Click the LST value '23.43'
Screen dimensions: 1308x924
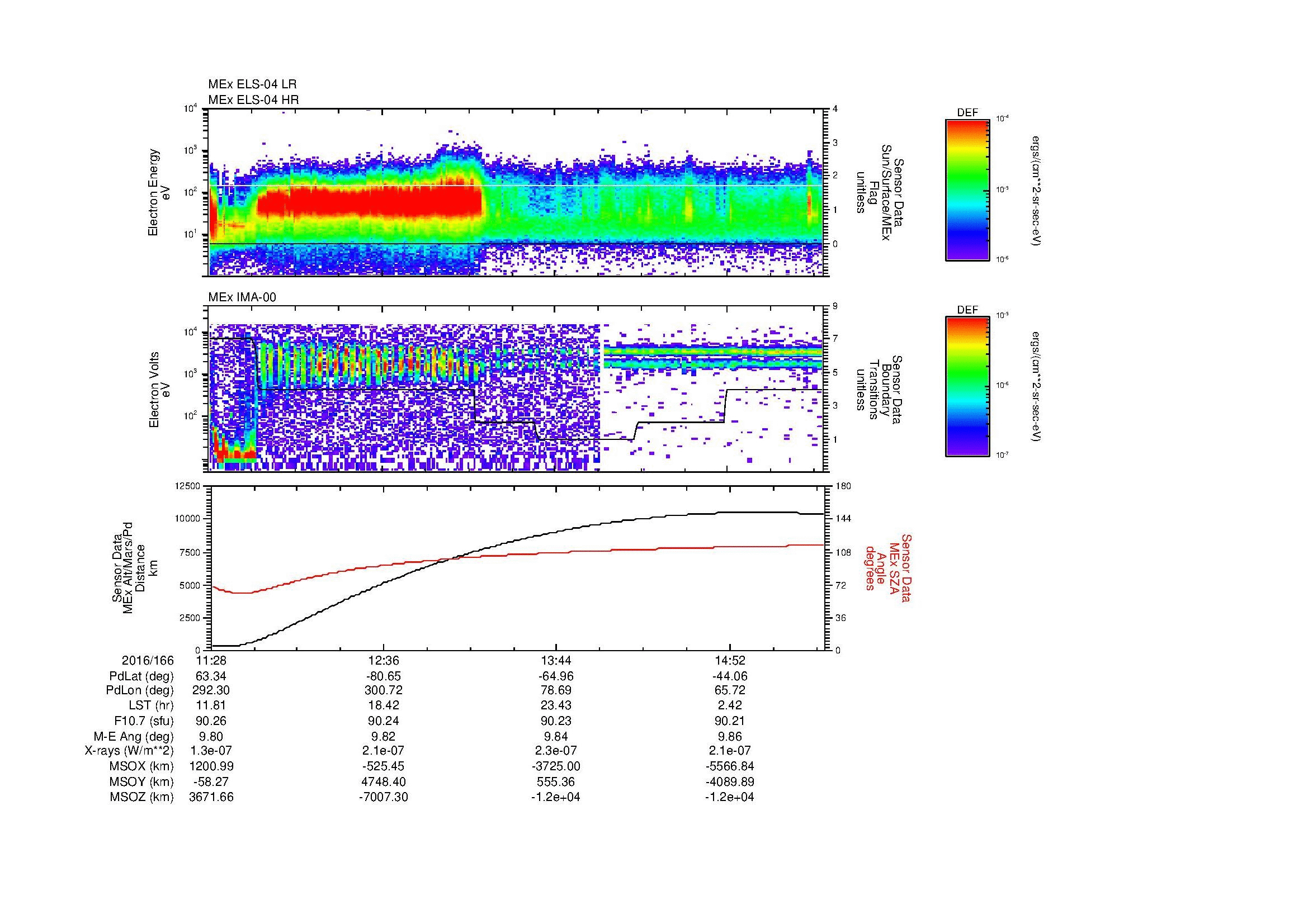point(556,705)
